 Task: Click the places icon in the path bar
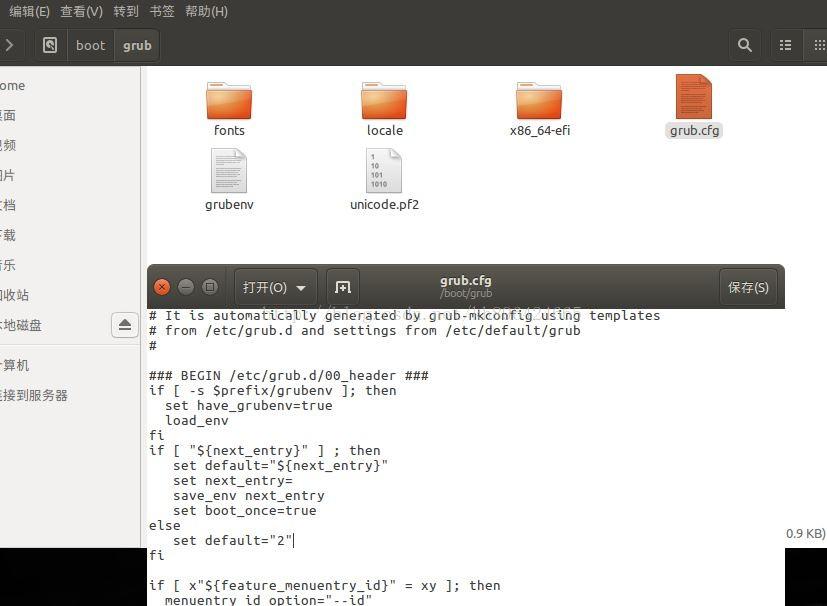(x=48, y=45)
